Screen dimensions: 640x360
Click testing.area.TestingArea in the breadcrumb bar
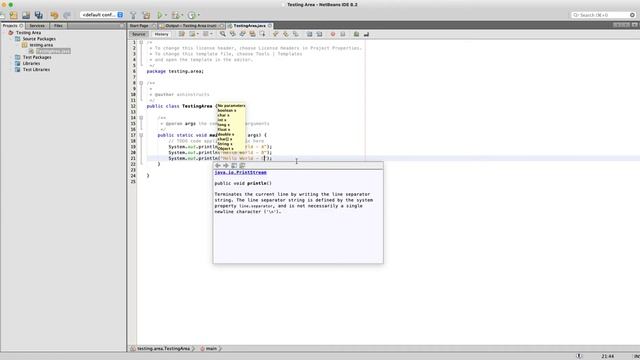pyautogui.click(x=163, y=349)
